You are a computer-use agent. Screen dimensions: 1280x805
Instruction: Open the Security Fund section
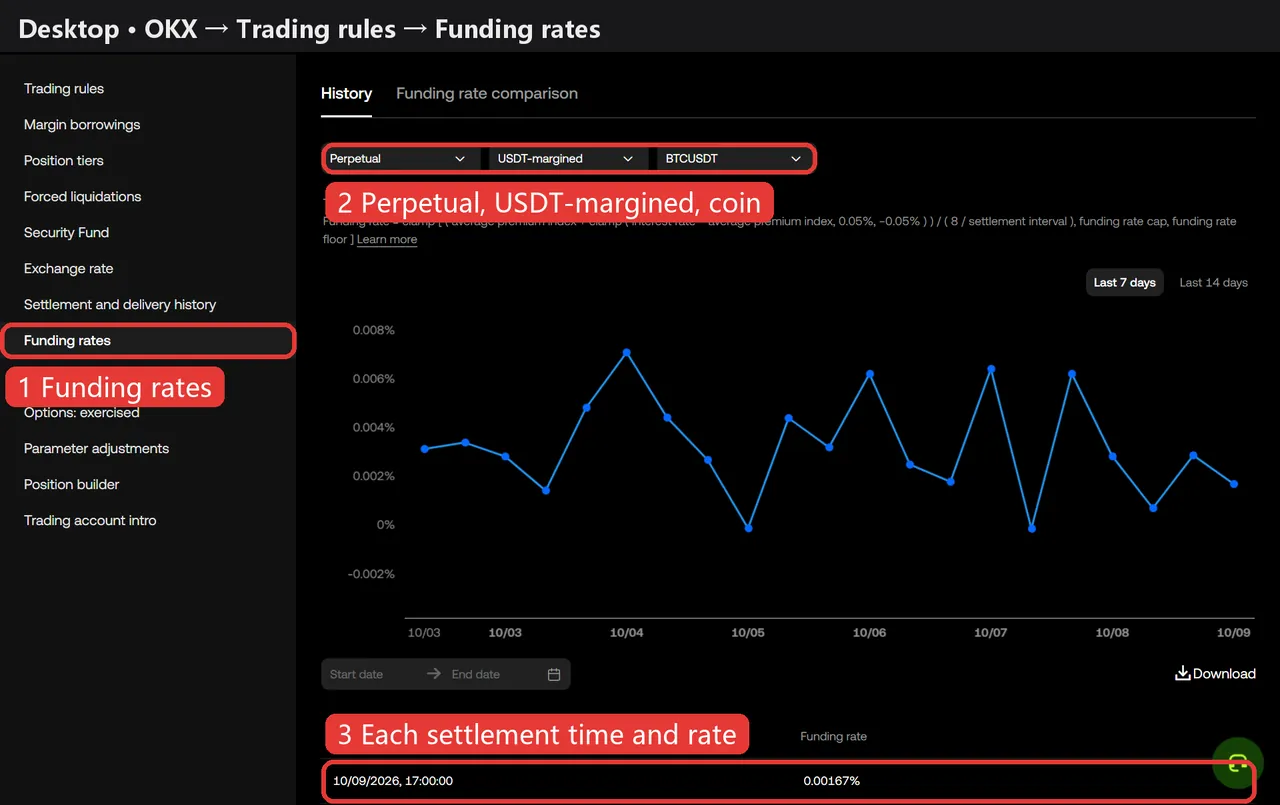coord(67,233)
